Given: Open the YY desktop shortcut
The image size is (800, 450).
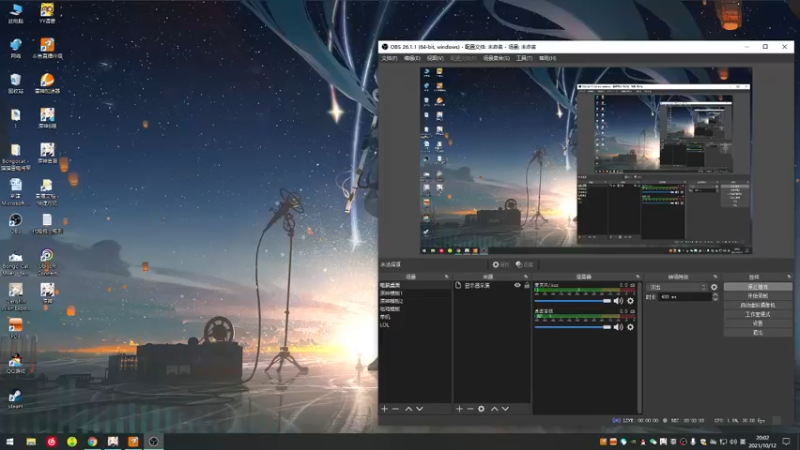Looking at the screenshot, I should (47, 13).
